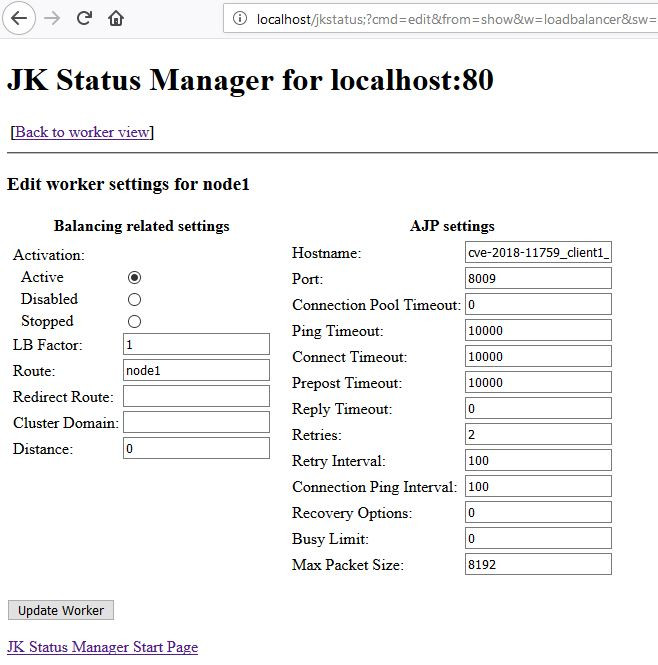Select the Active activation radio button

click(135, 277)
